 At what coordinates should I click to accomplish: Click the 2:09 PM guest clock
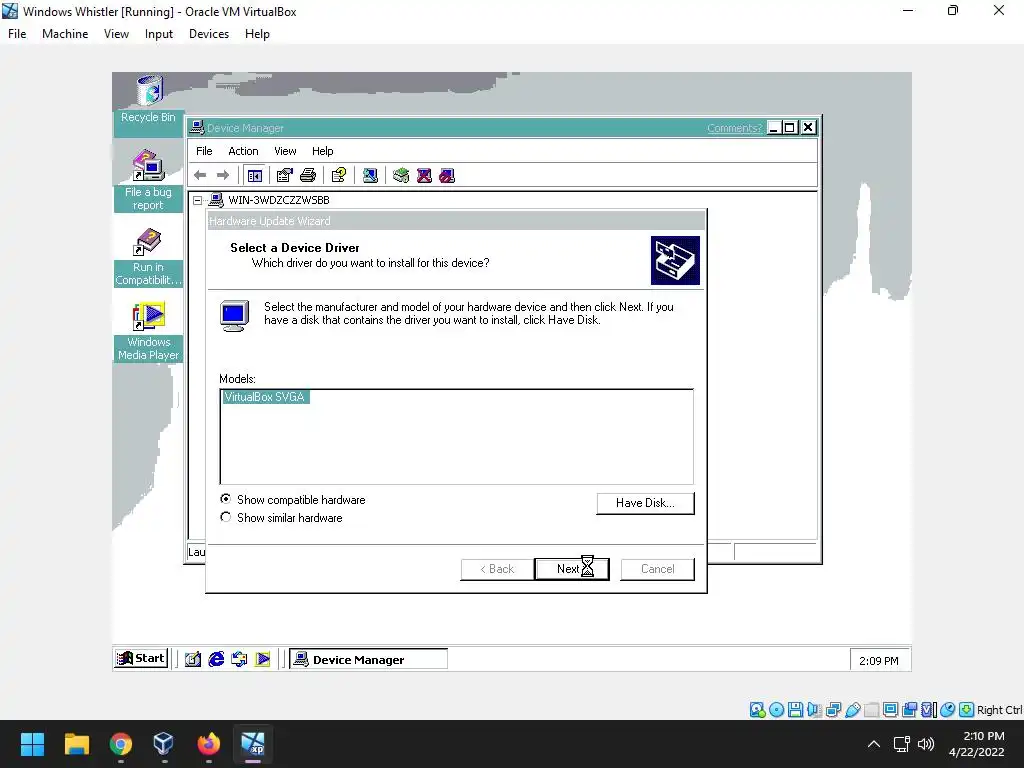(878, 661)
